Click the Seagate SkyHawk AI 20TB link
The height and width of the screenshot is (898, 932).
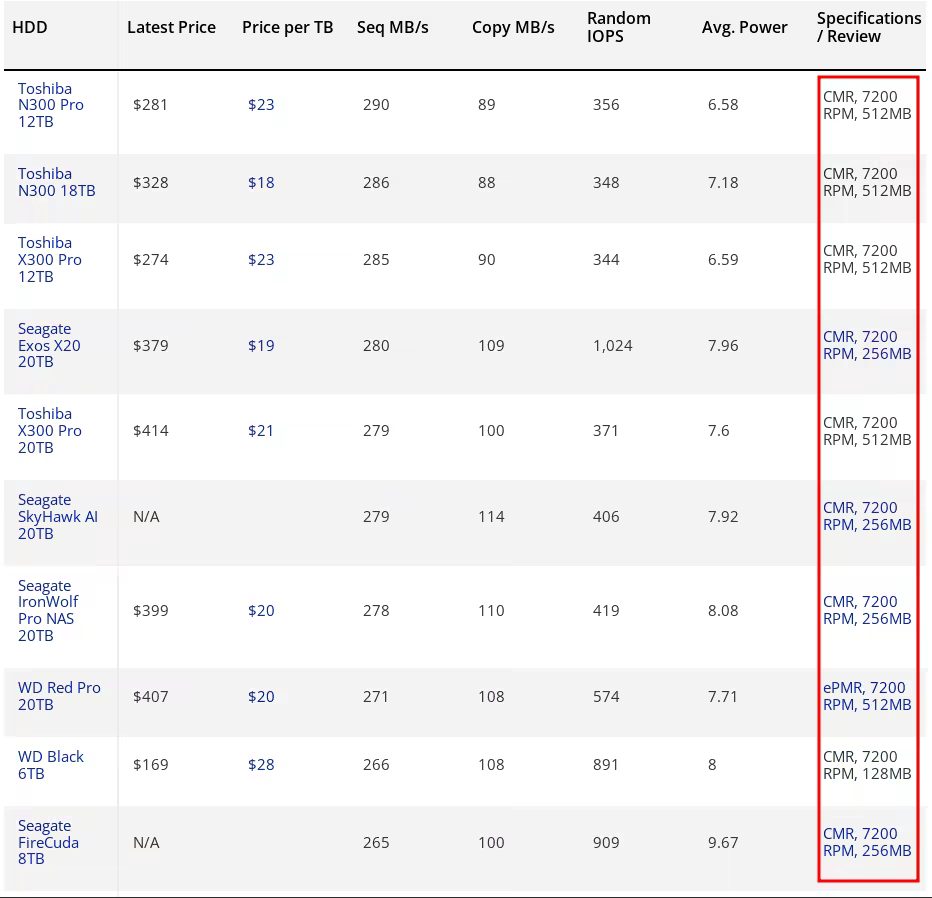(57, 516)
